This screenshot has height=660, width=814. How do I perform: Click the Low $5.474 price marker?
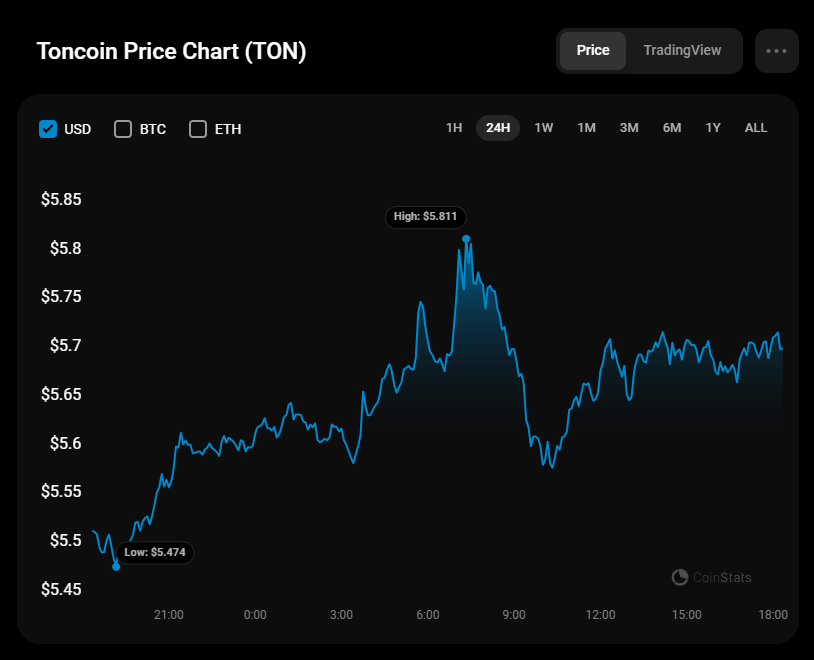pos(155,552)
